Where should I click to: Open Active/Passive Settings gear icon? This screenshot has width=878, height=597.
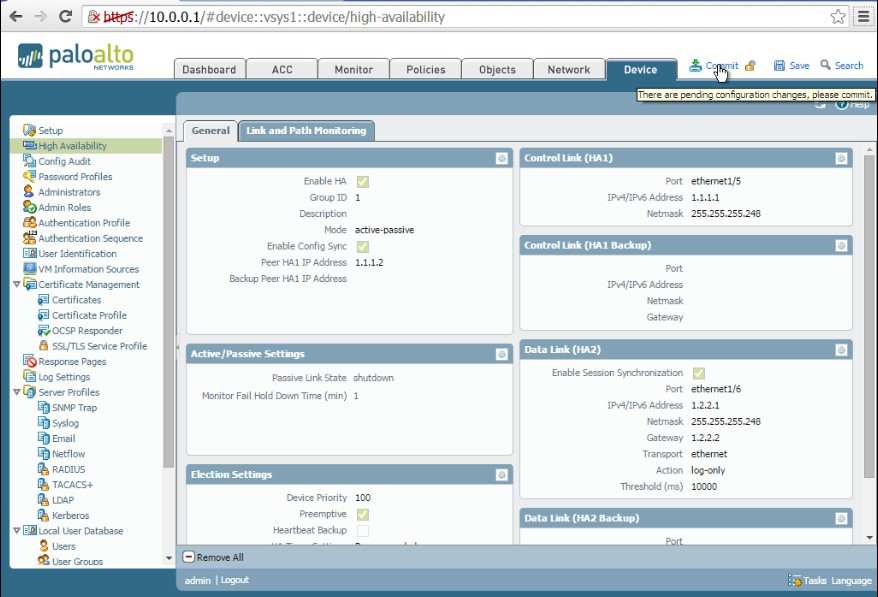[x=502, y=354]
